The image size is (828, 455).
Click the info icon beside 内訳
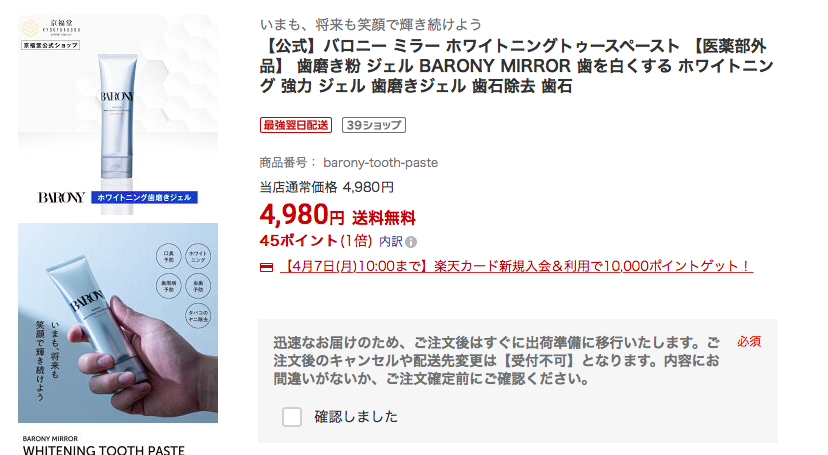tap(411, 242)
